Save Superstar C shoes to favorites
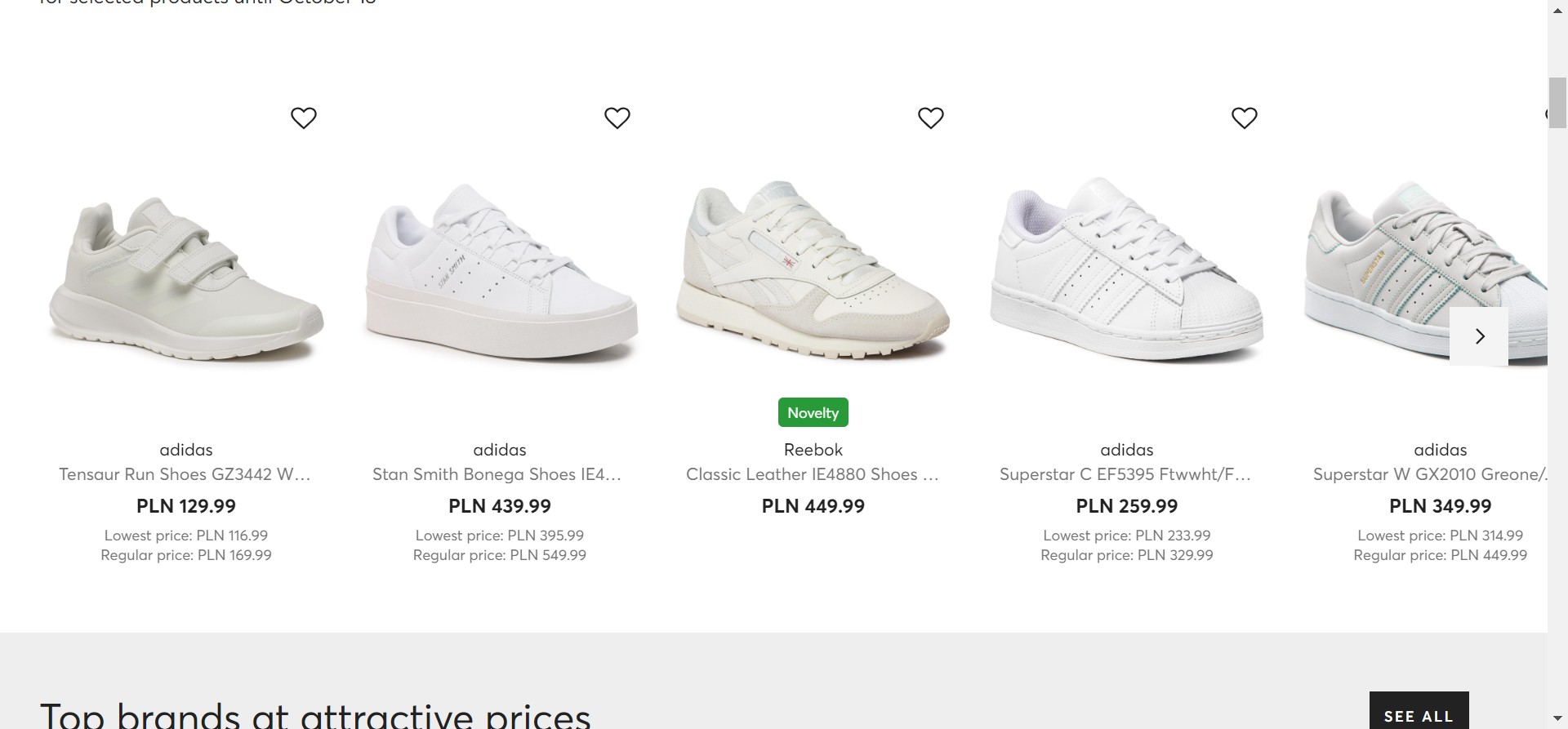 point(1245,118)
